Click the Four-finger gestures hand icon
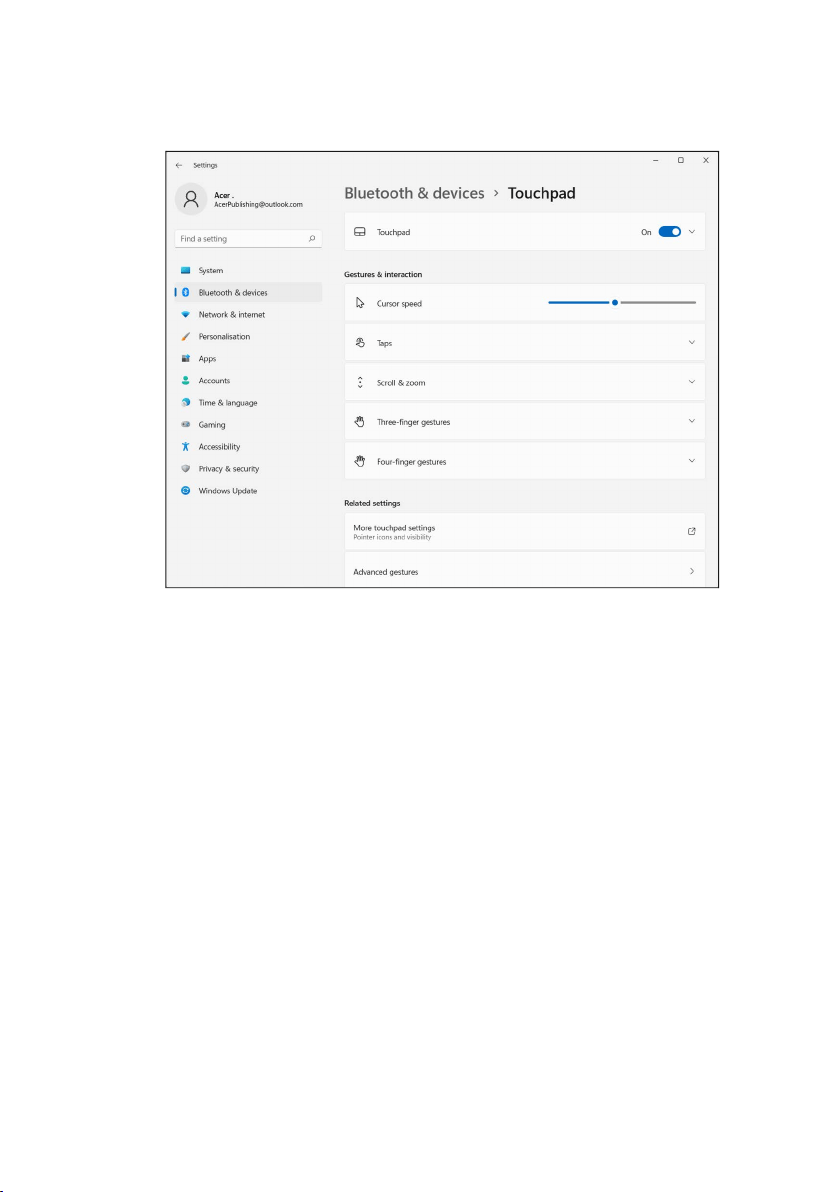The width and height of the screenshot is (840, 1192). click(360, 461)
